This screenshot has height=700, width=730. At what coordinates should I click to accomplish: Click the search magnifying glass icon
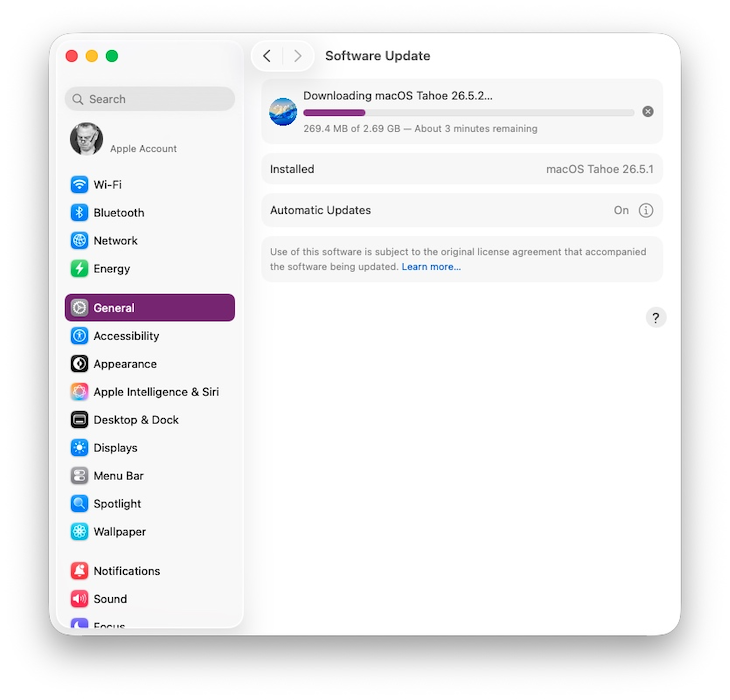click(78, 99)
